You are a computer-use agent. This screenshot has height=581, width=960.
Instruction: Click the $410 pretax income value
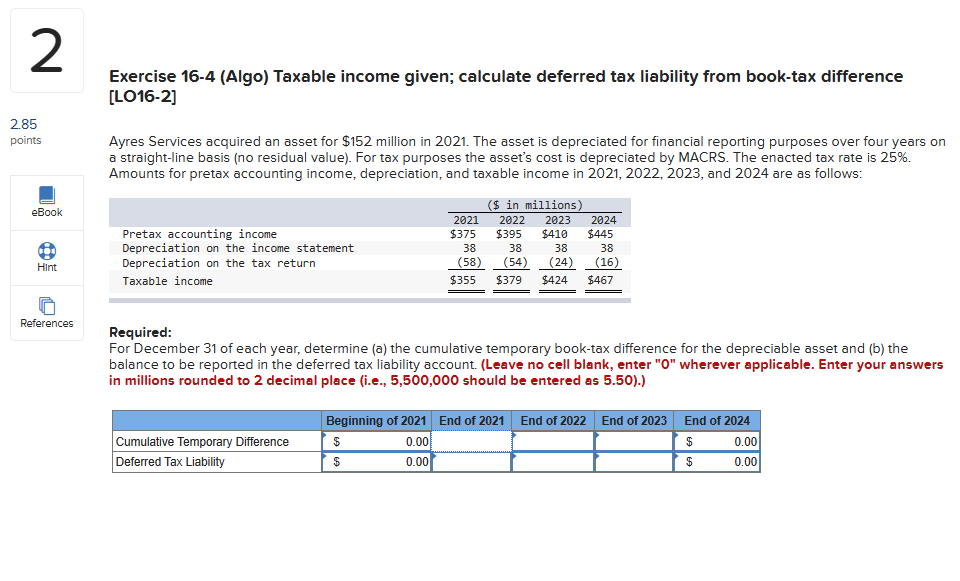pyautogui.click(x=555, y=234)
